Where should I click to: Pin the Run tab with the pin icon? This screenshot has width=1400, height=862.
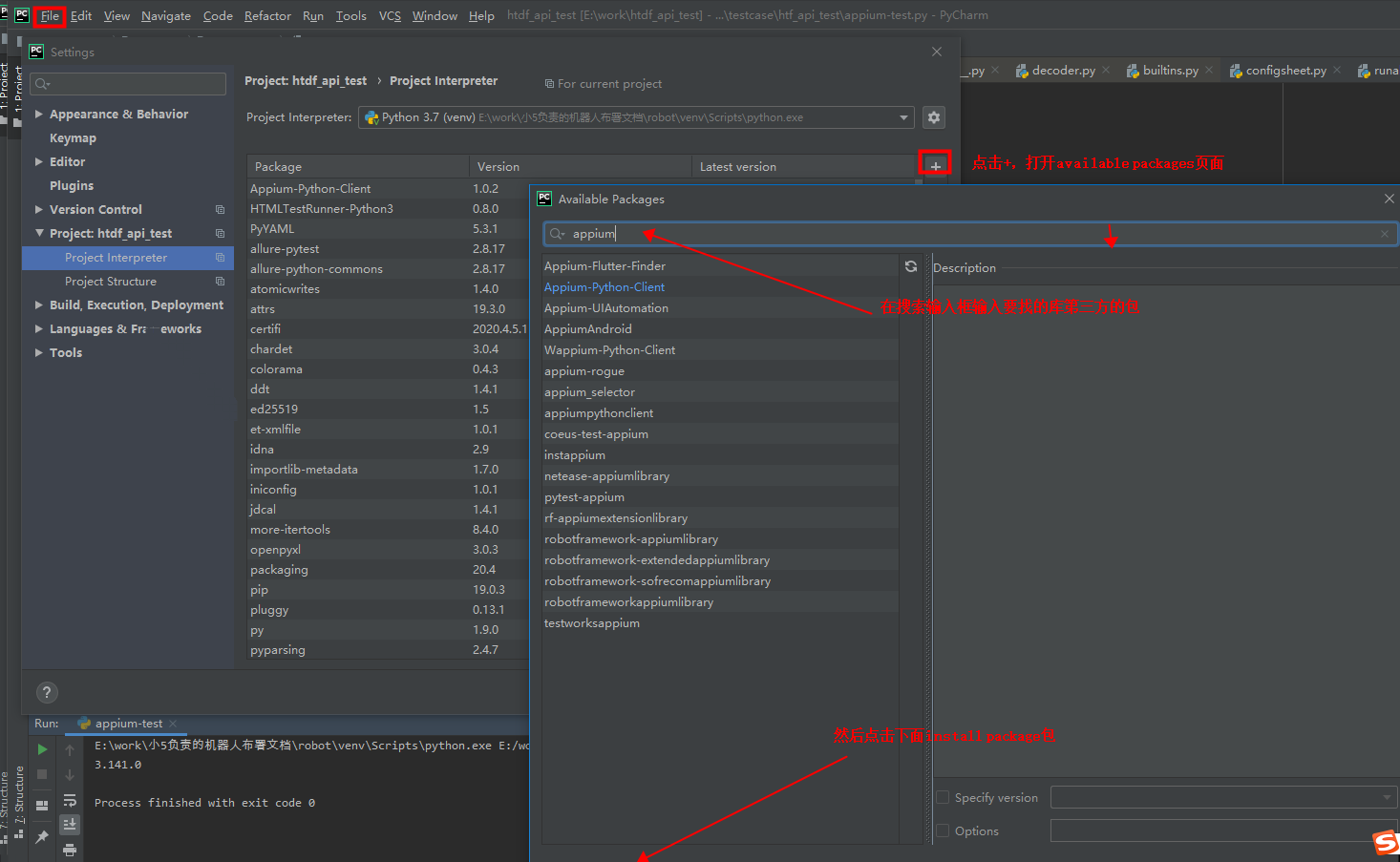click(42, 836)
